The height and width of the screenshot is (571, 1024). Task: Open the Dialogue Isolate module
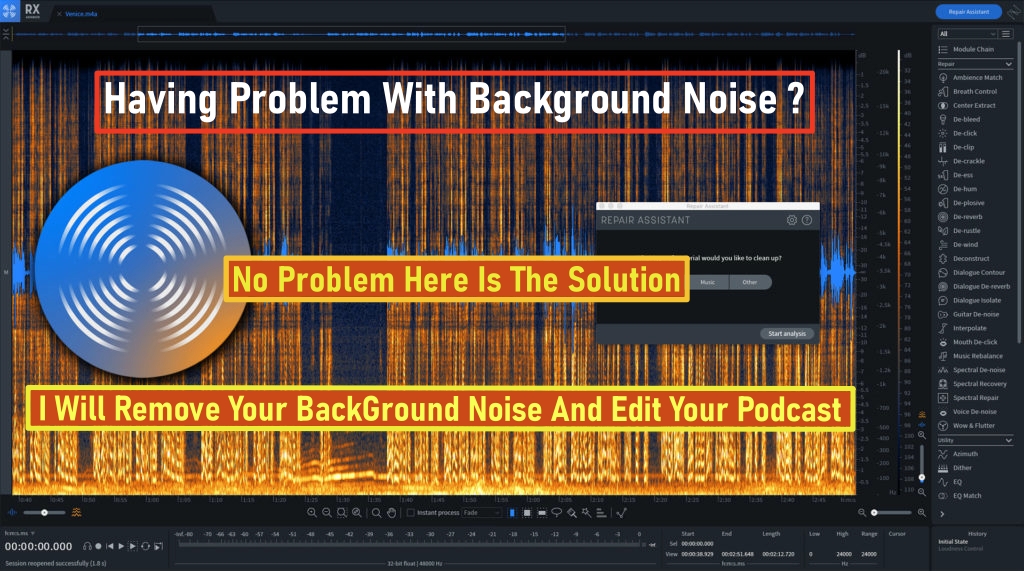click(970, 301)
